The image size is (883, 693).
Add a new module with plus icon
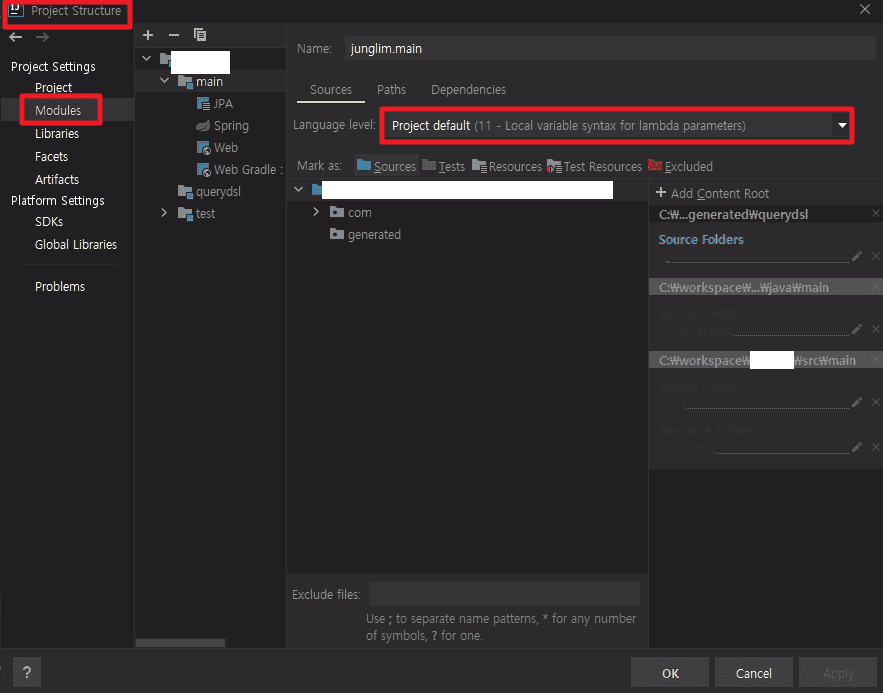tap(148, 35)
